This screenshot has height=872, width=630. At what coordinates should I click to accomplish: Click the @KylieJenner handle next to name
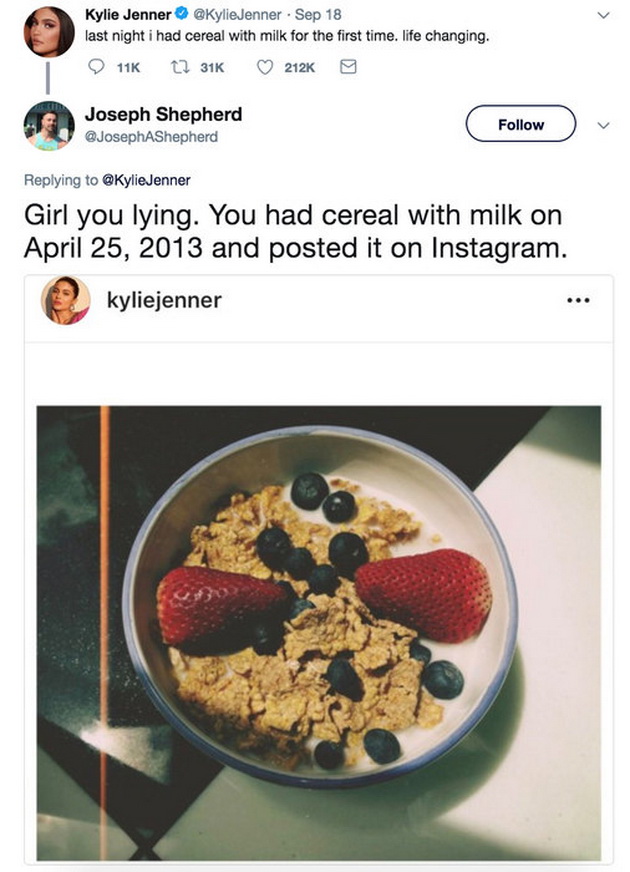pos(237,14)
